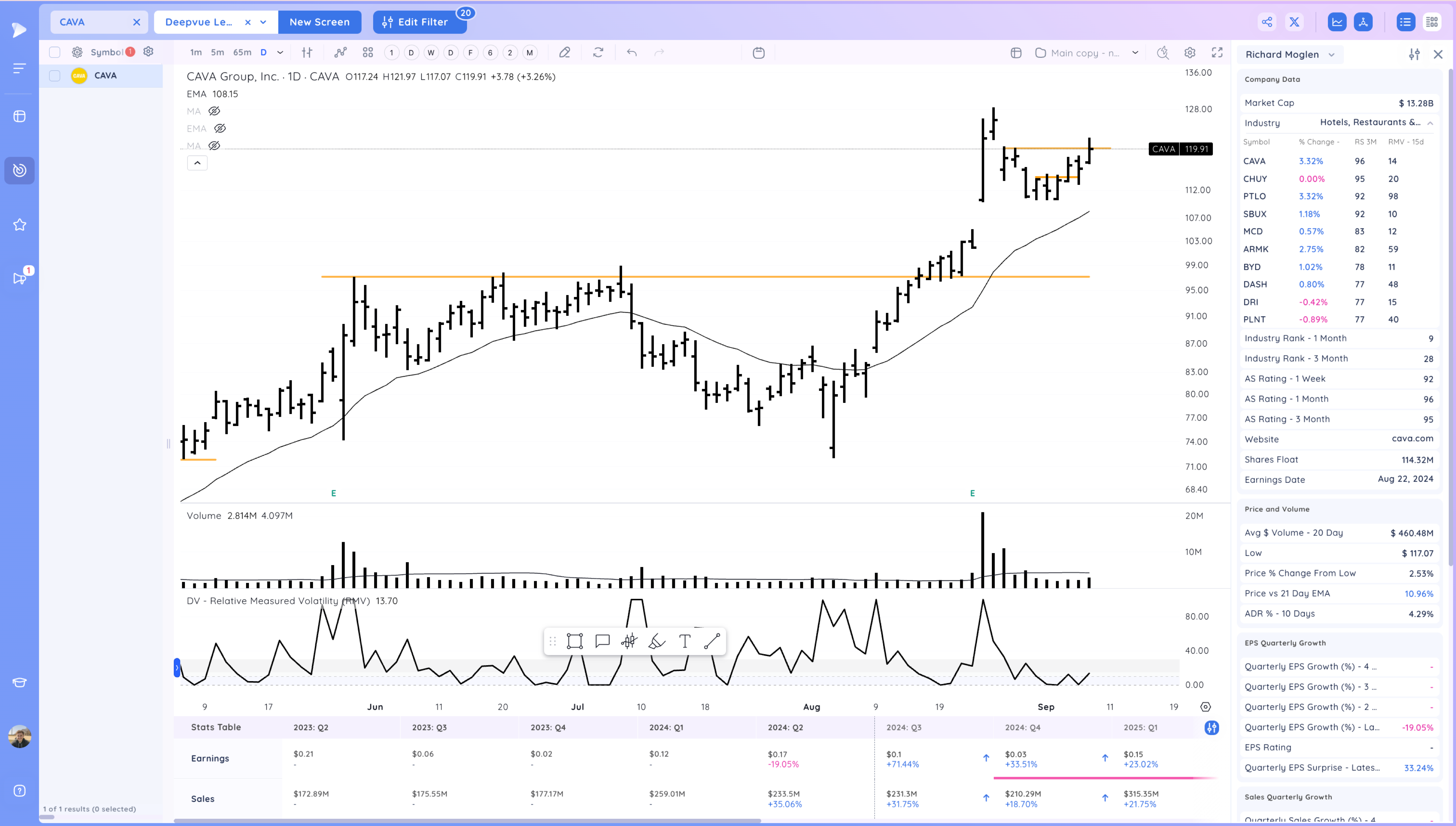Switch to the Deepvue Le... screen tab
This screenshot has height=826, width=1456.
(x=199, y=22)
